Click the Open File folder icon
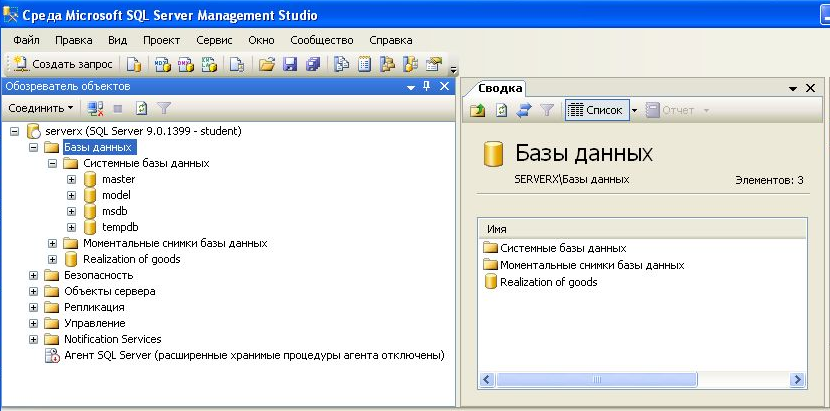This screenshot has width=830, height=411. click(267, 65)
